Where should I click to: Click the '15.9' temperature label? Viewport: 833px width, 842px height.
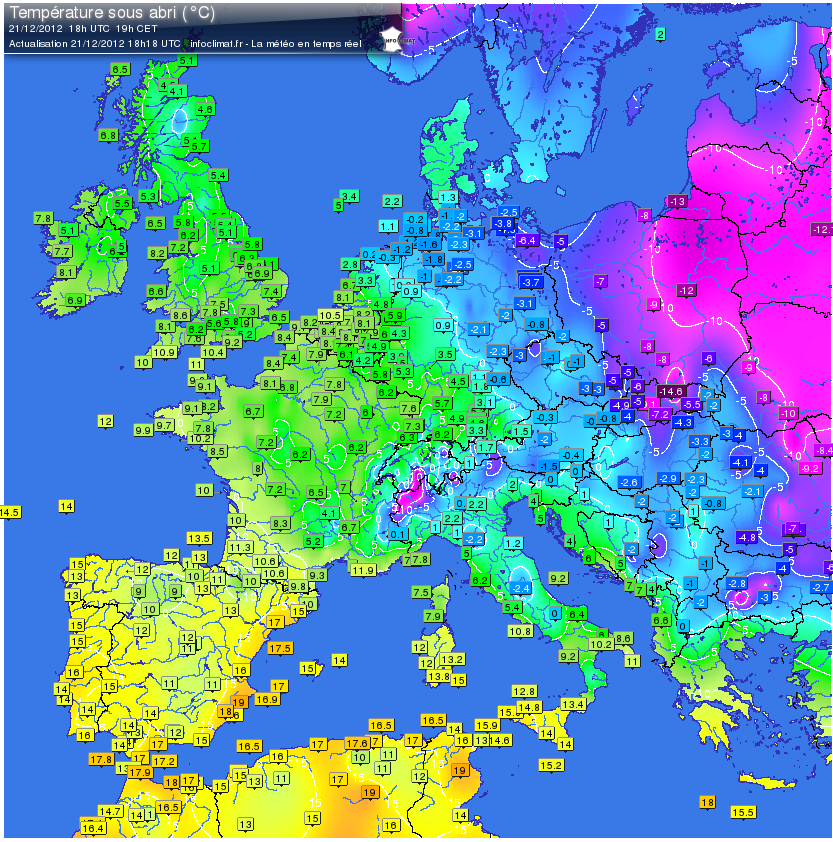tap(487, 725)
